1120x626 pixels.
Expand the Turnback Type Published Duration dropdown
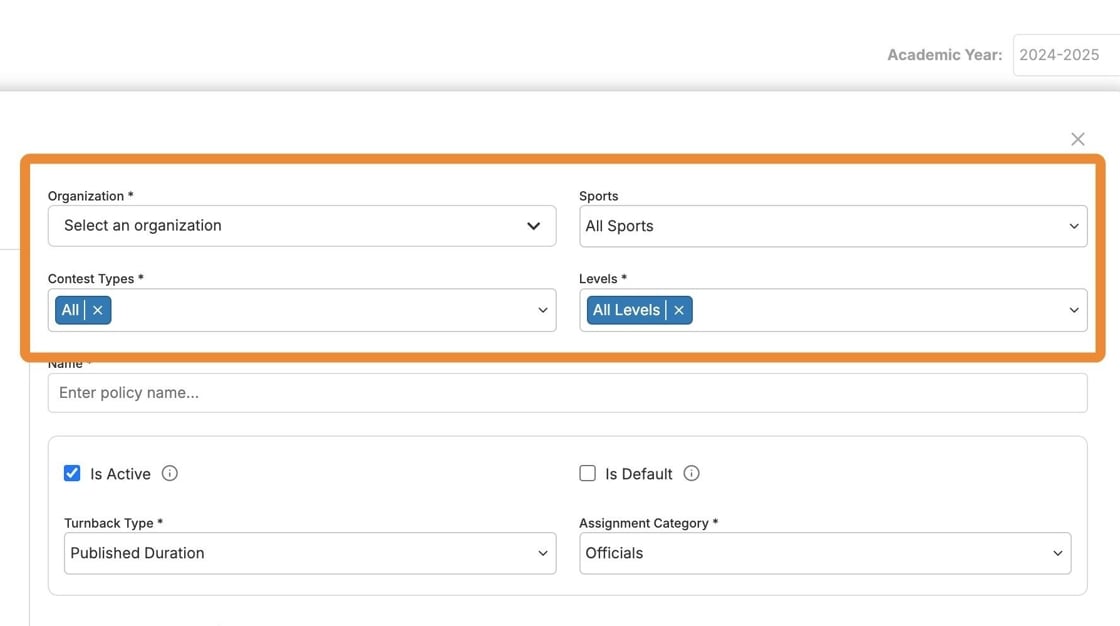point(309,553)
